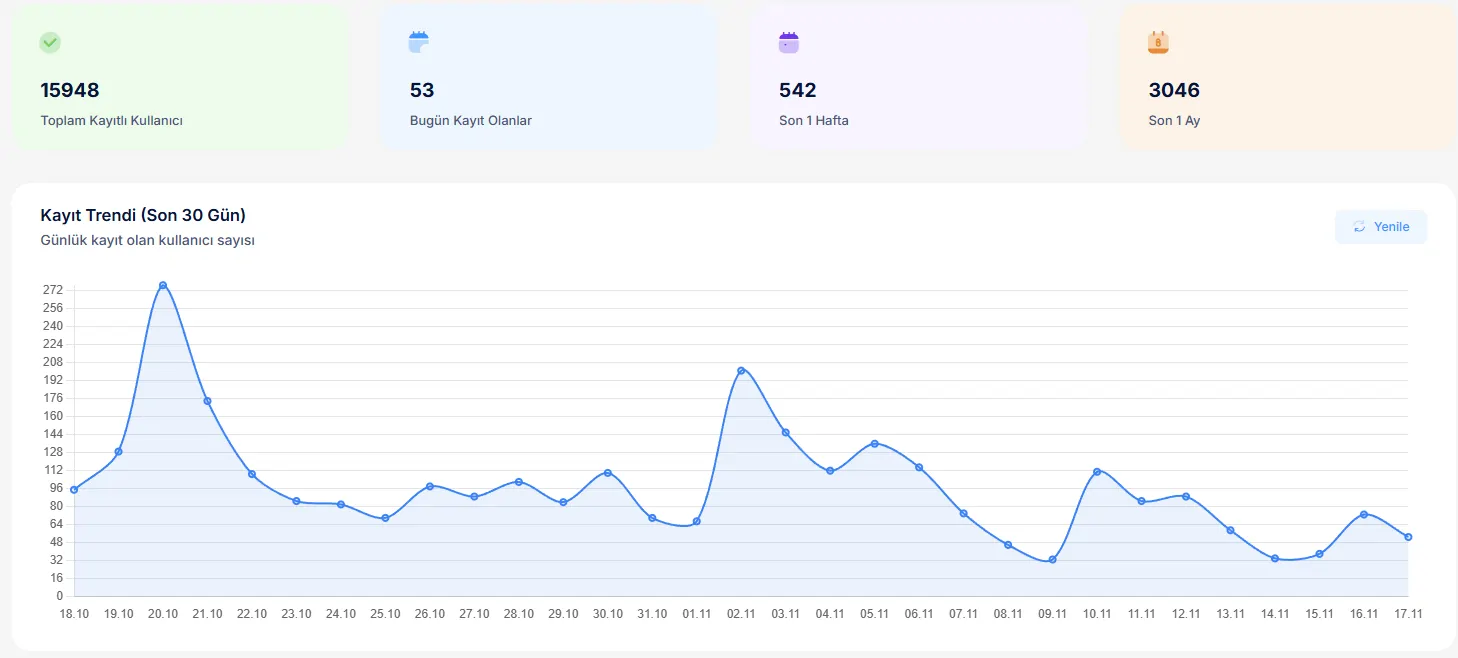Click the data point for 05.11
This screenshot has height=658, width=1458.
[x=875, y=444]
